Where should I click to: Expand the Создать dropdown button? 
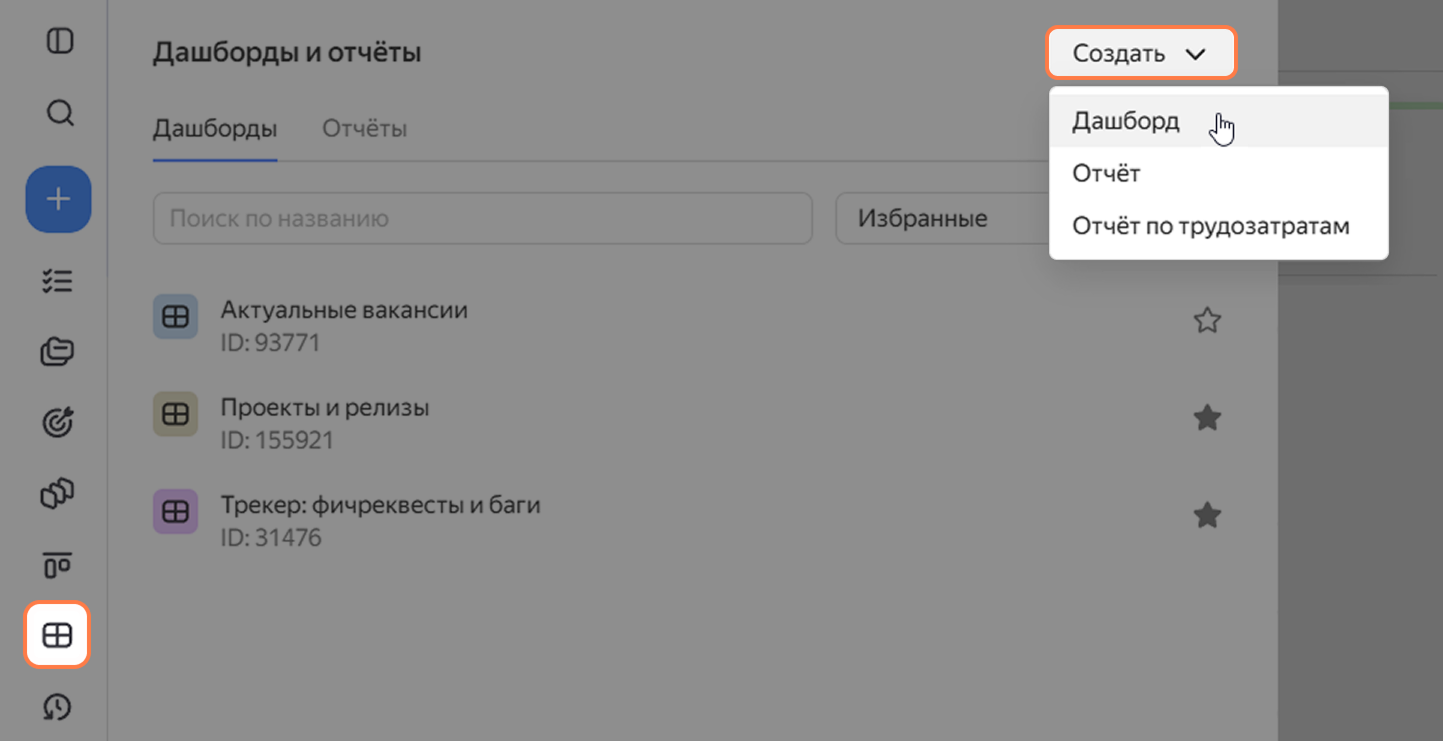click(1141, 53)
